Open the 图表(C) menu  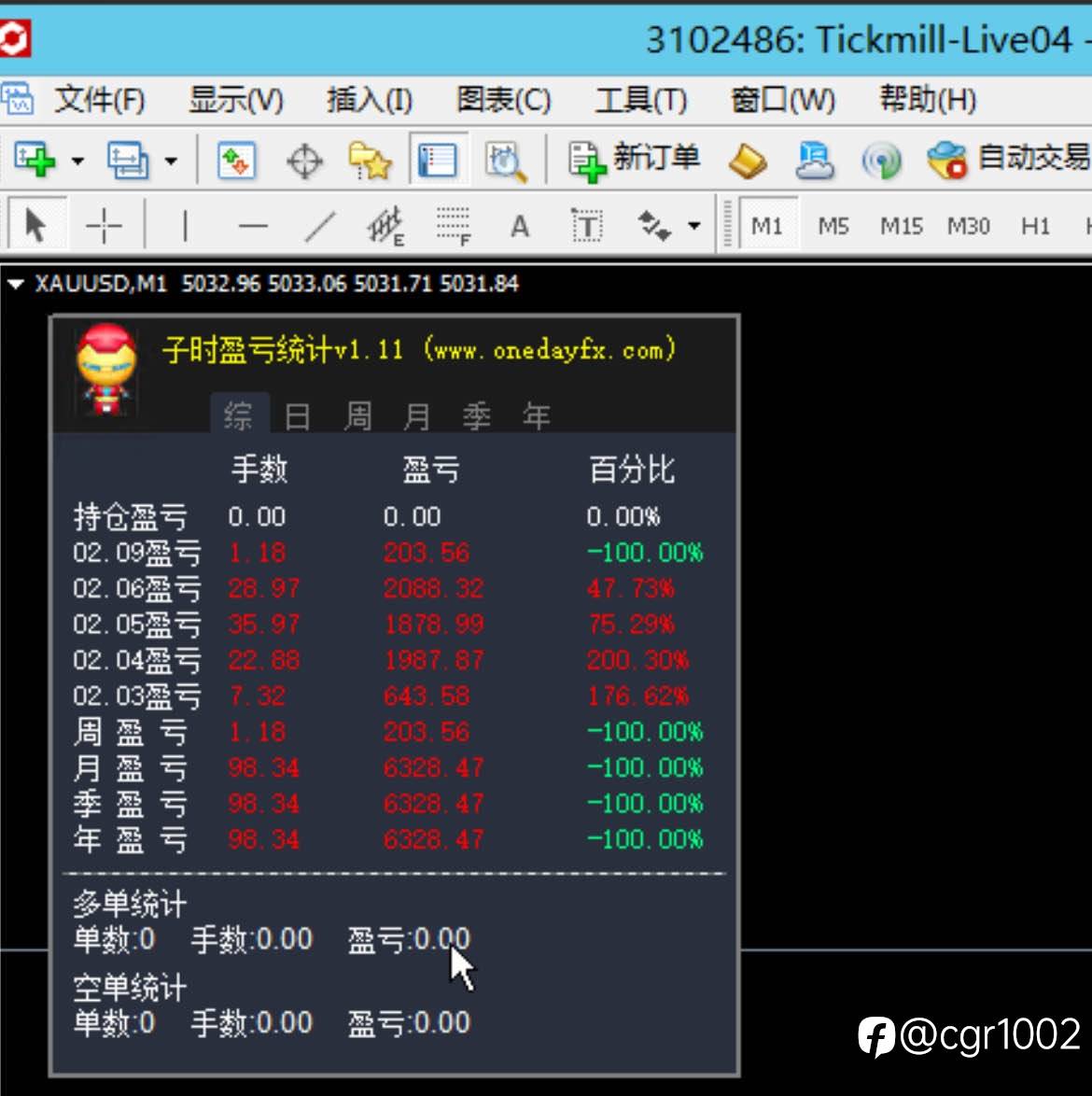pyautogui.click(x=503, y=99)
